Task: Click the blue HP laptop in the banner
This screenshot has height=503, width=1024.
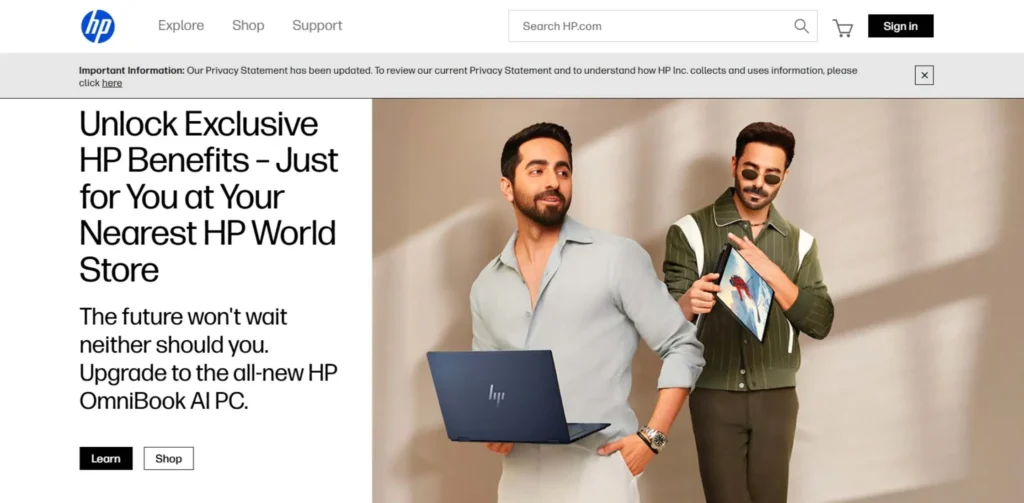Action: (505, 395)
